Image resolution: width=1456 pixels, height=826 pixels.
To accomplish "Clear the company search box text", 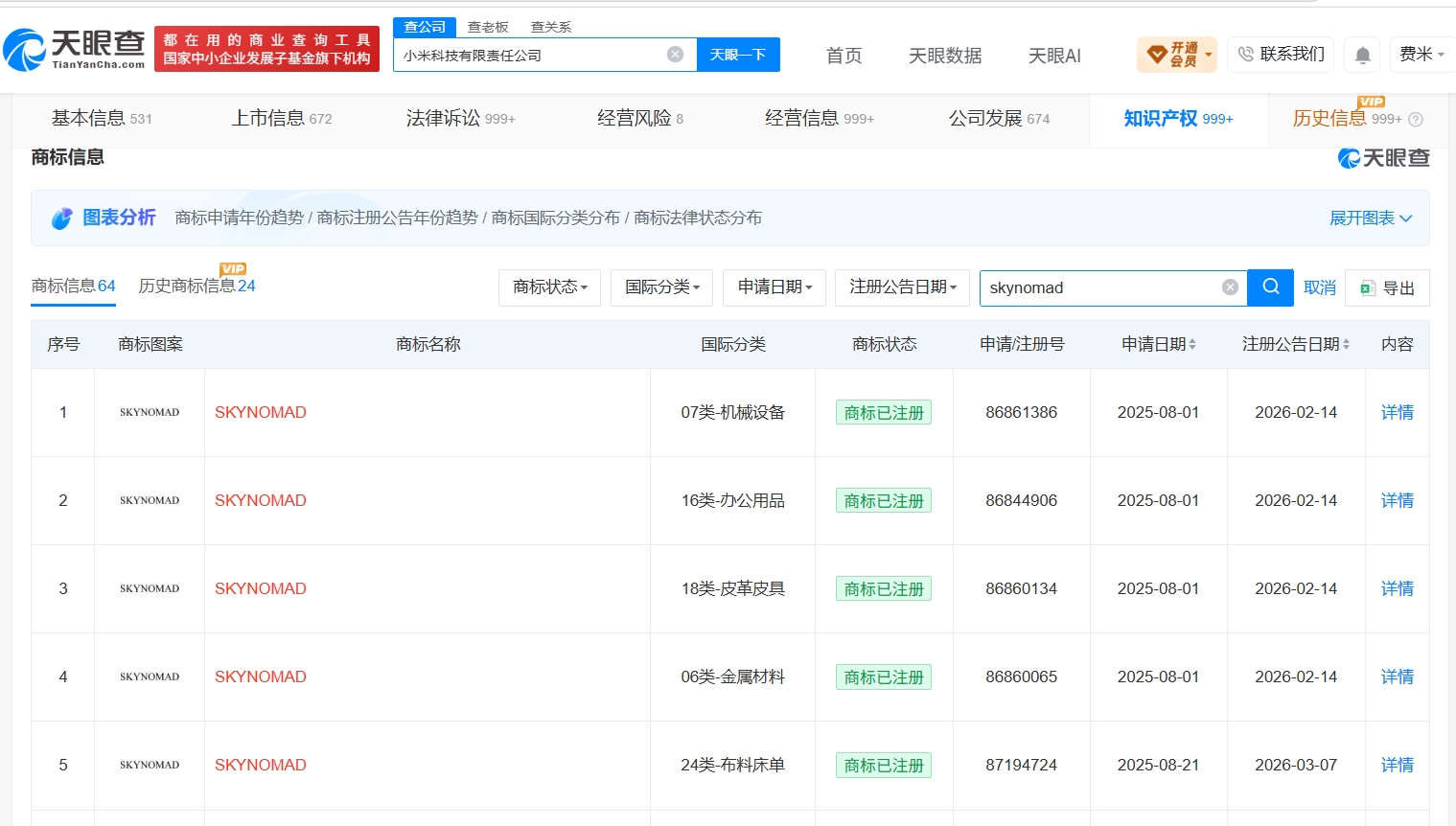I will click(675, 55).
